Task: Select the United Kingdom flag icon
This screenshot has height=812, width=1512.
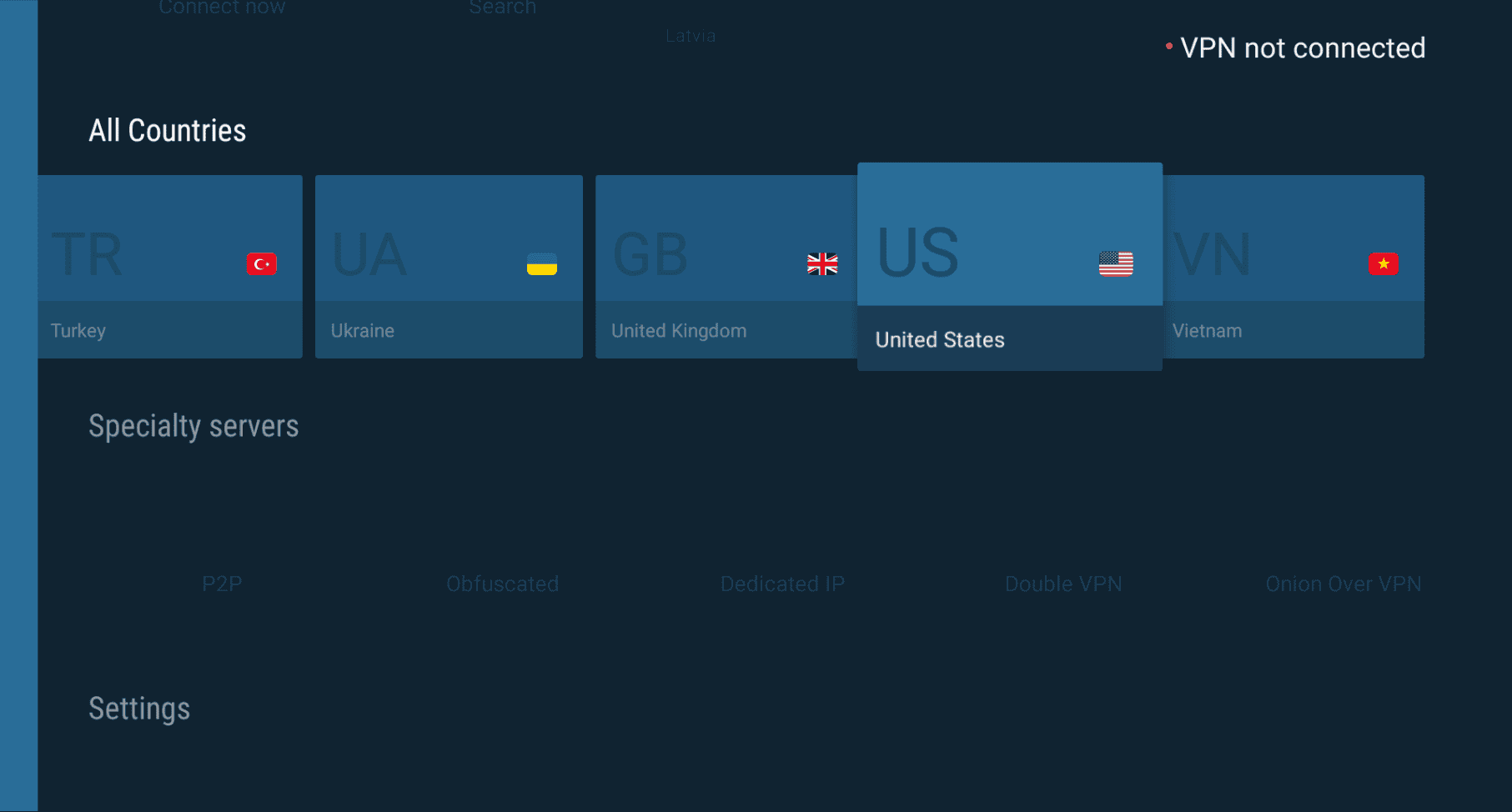Action: coord(822,264)
